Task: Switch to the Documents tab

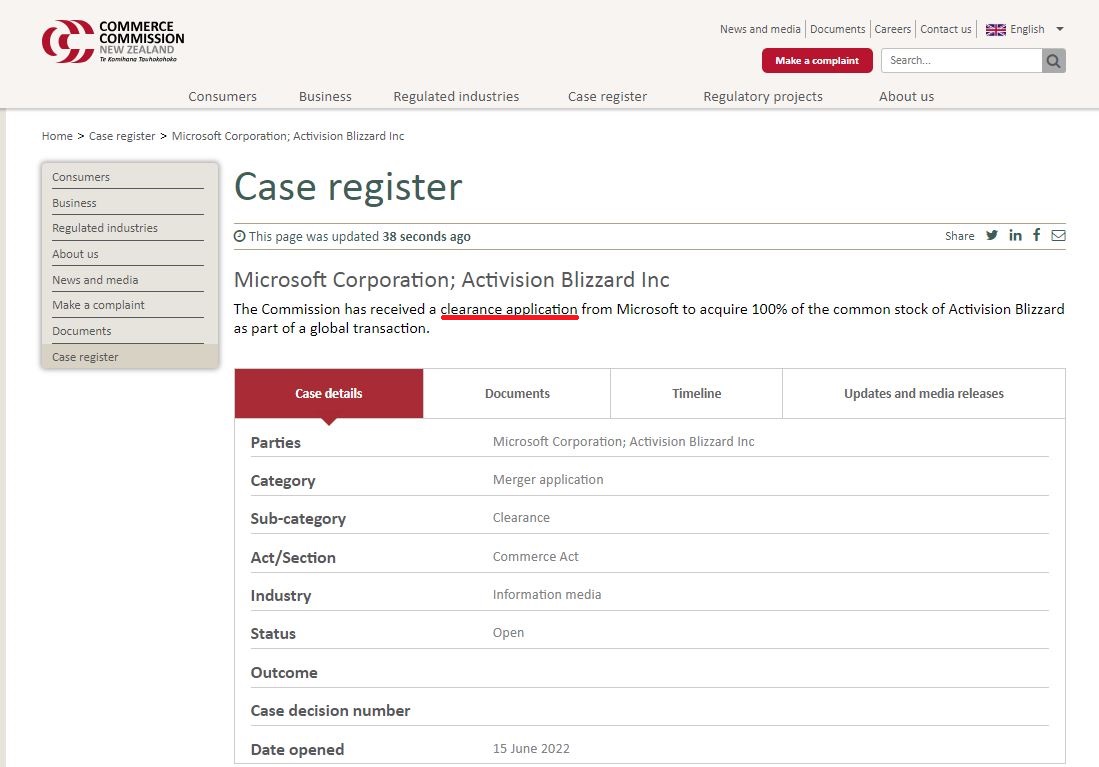Action: click(x=517, y=393)
